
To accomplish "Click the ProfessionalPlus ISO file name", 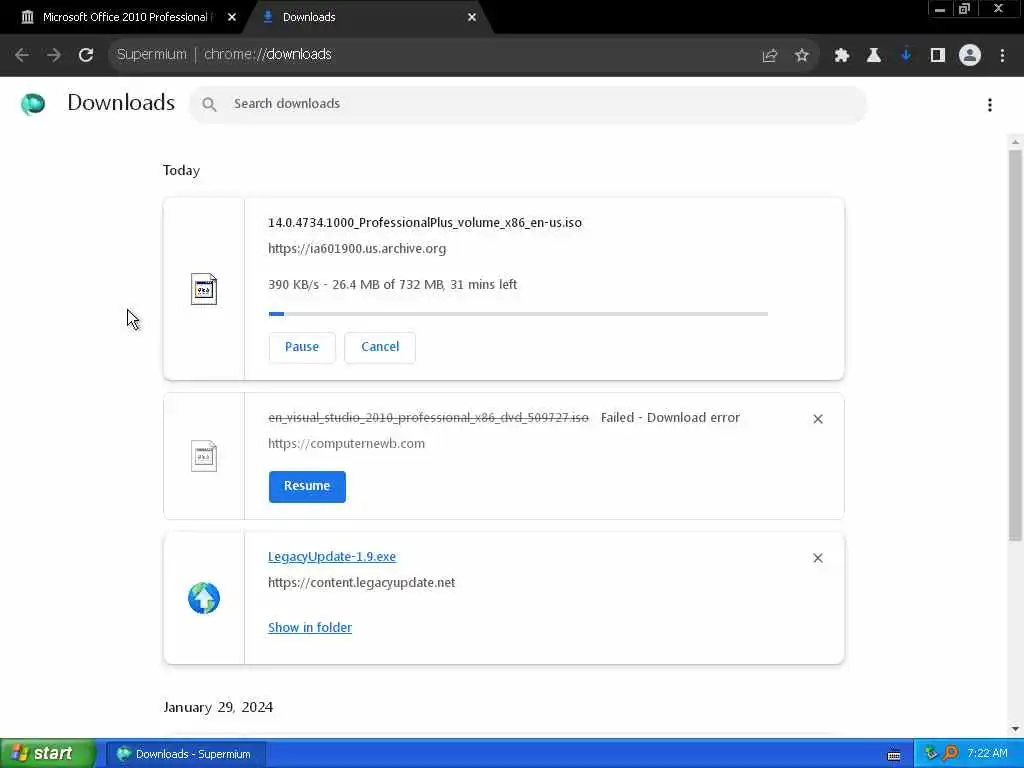I will [x=424, y=223].
